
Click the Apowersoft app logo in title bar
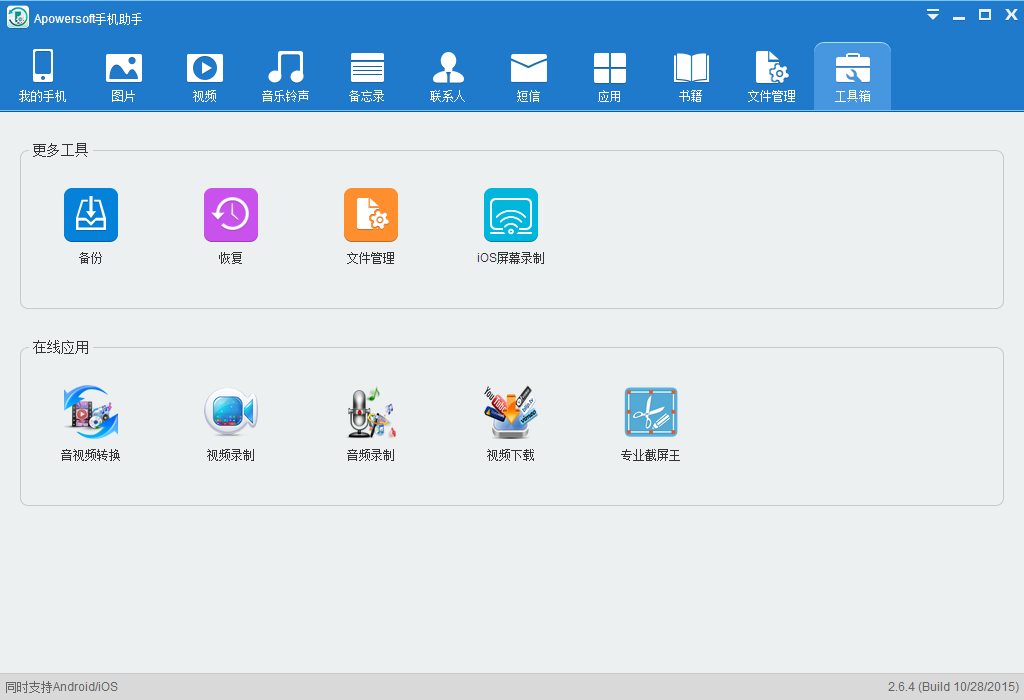(18, 18)
